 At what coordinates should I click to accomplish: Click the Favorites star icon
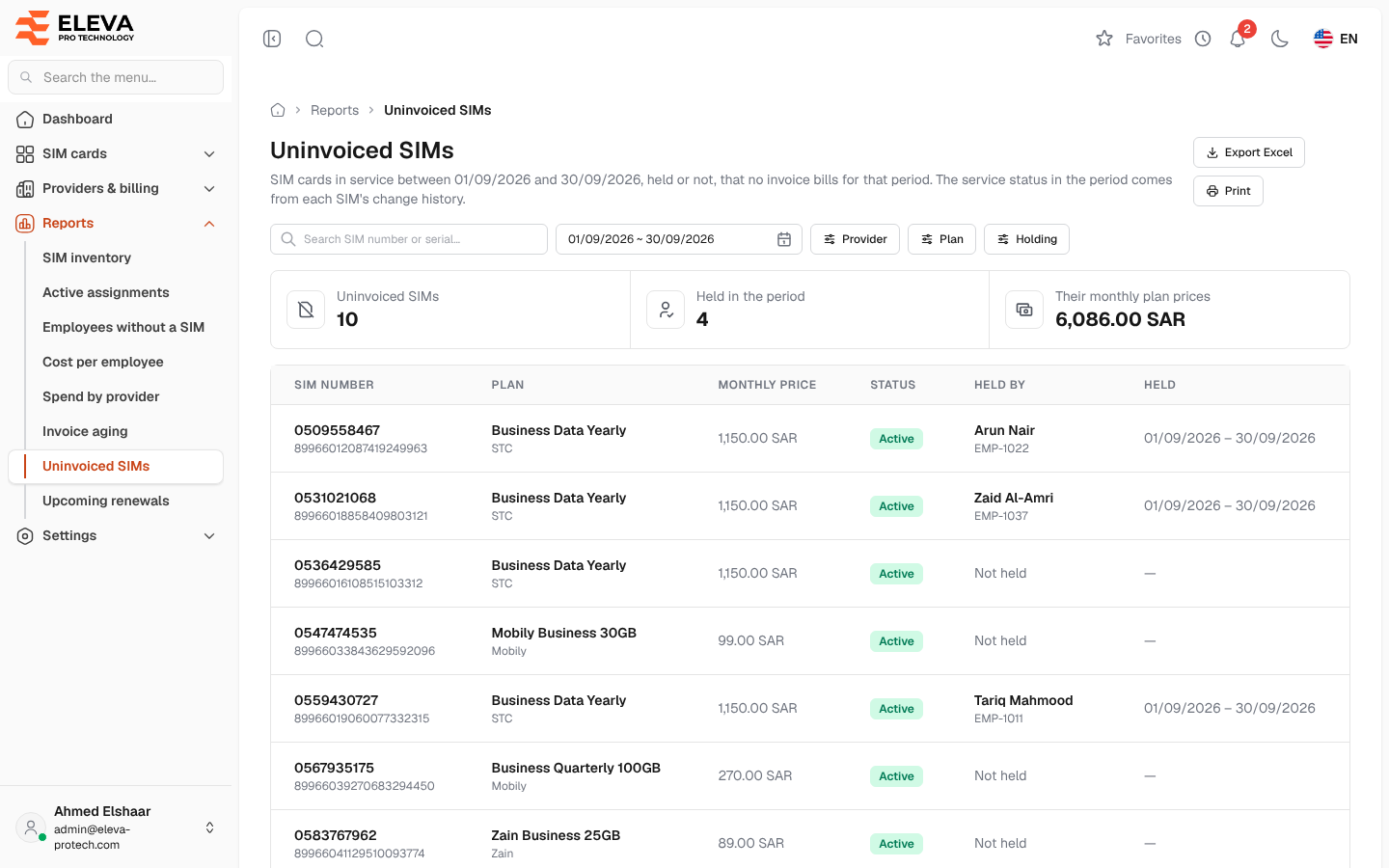point(1104,39)
